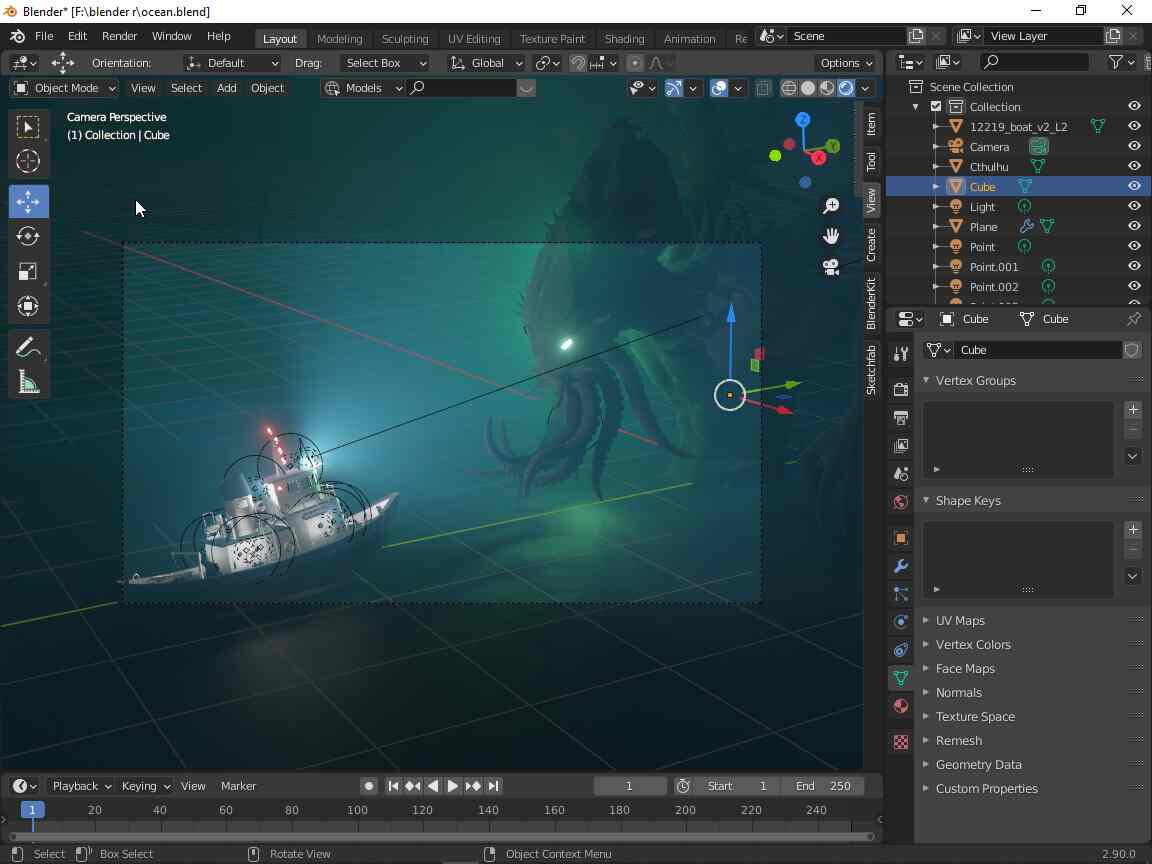Screen dimensions: 1152x864
Task: Select the Measure tool
Action: pyautogui.click(x=28, y=383)
